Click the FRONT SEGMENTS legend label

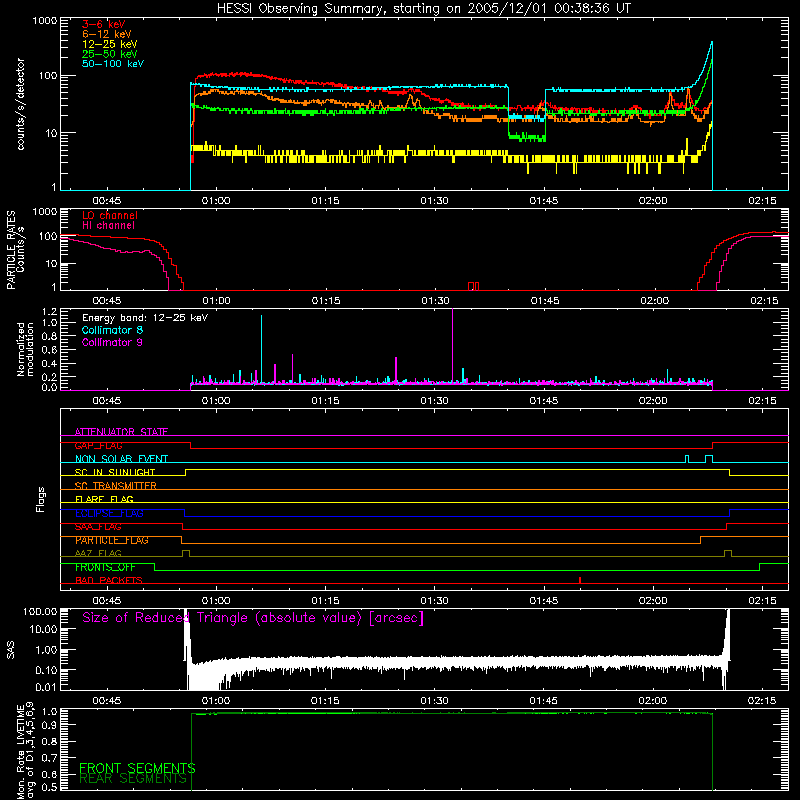pyautogui.click(x=137, y=768)
